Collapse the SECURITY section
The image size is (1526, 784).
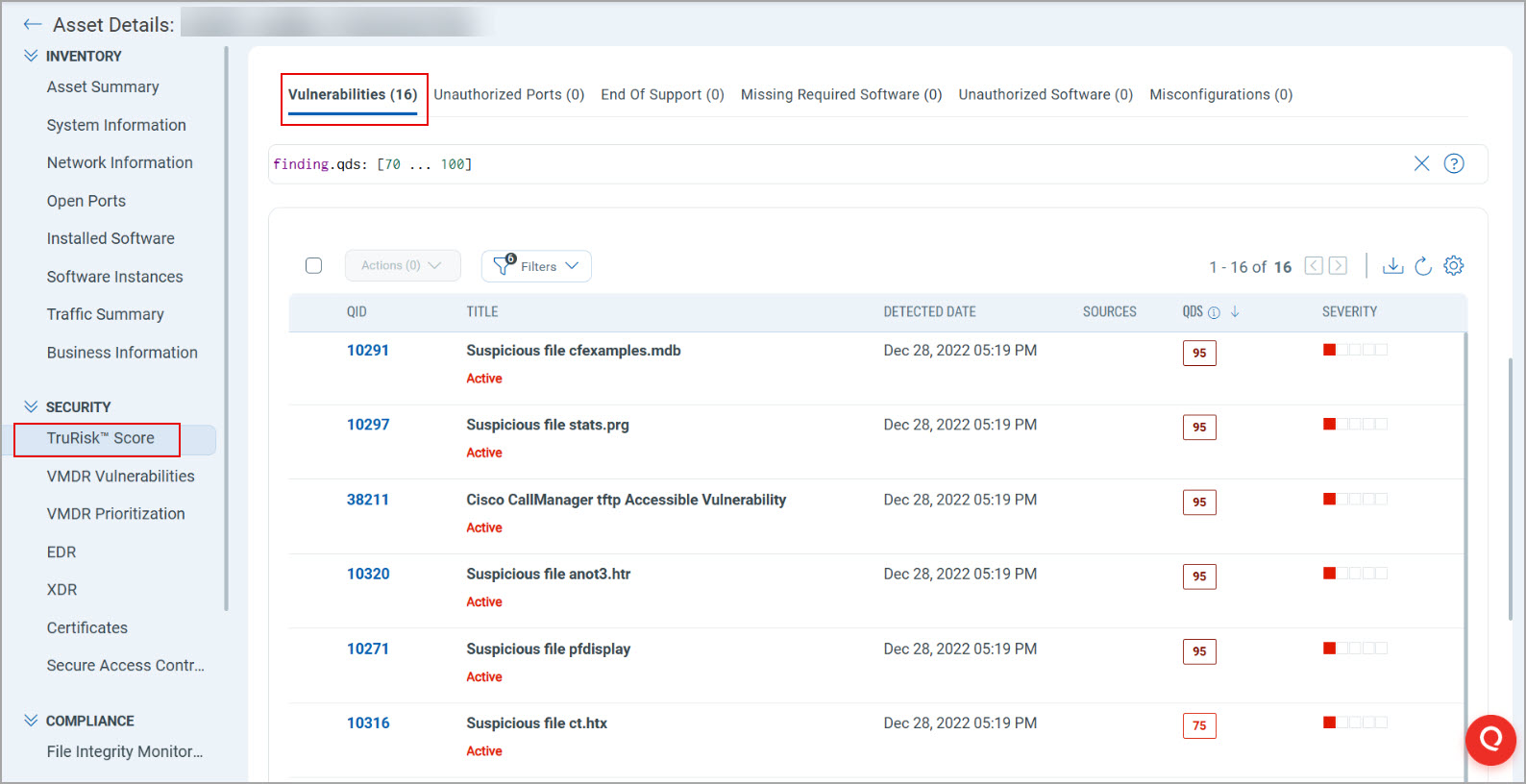(31, 407)
